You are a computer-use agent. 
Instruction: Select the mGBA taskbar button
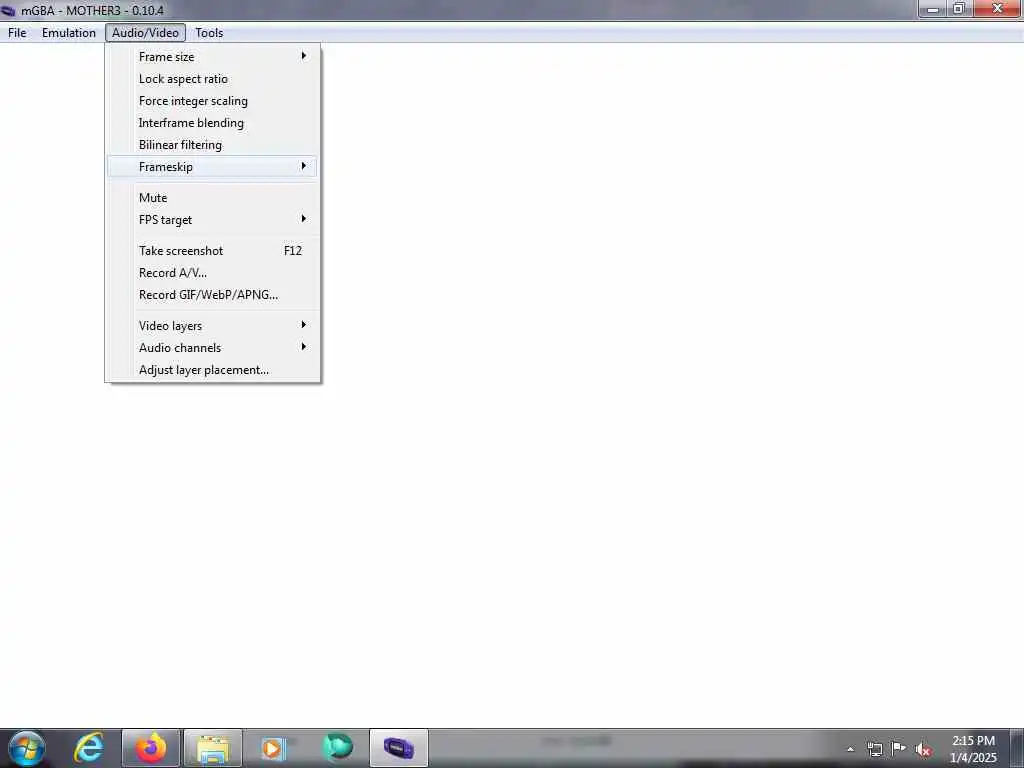(x=399, y=748)
